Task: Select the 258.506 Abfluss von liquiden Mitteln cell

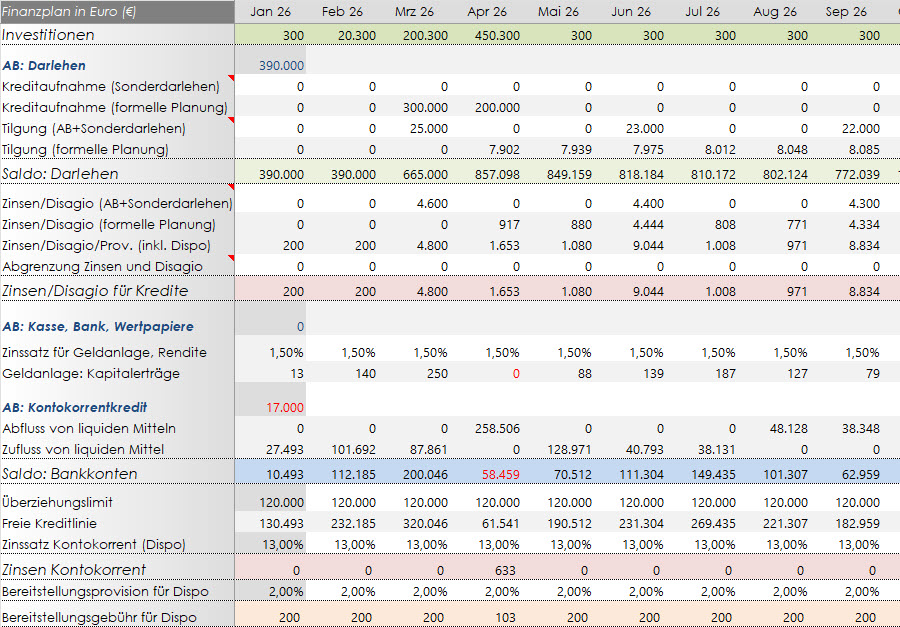Action: pyautogui.click(x=497, y=428)
